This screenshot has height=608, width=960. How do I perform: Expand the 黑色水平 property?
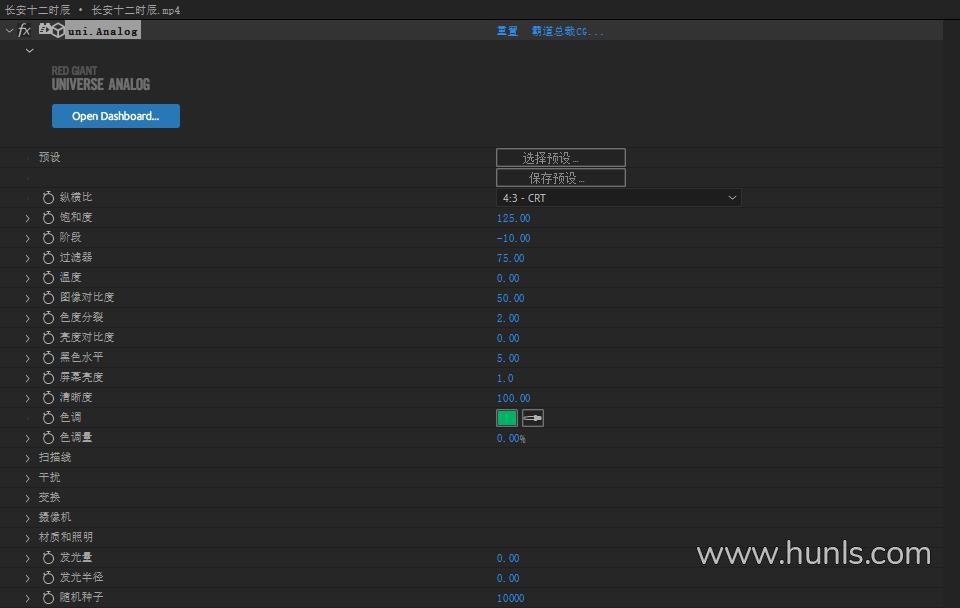click(x=28, y=358)
